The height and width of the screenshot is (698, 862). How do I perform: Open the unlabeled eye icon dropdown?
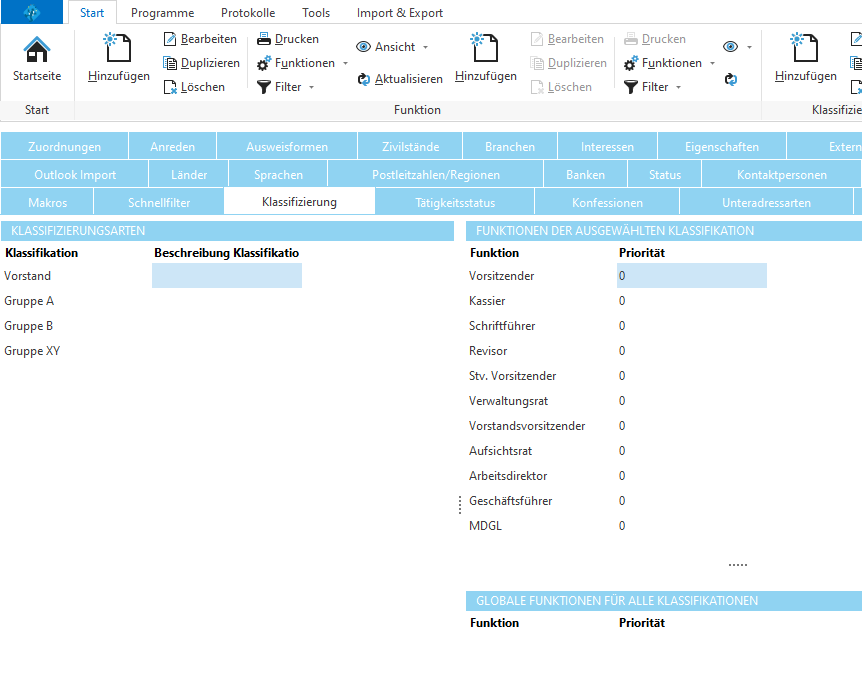[x=737, y=47]
